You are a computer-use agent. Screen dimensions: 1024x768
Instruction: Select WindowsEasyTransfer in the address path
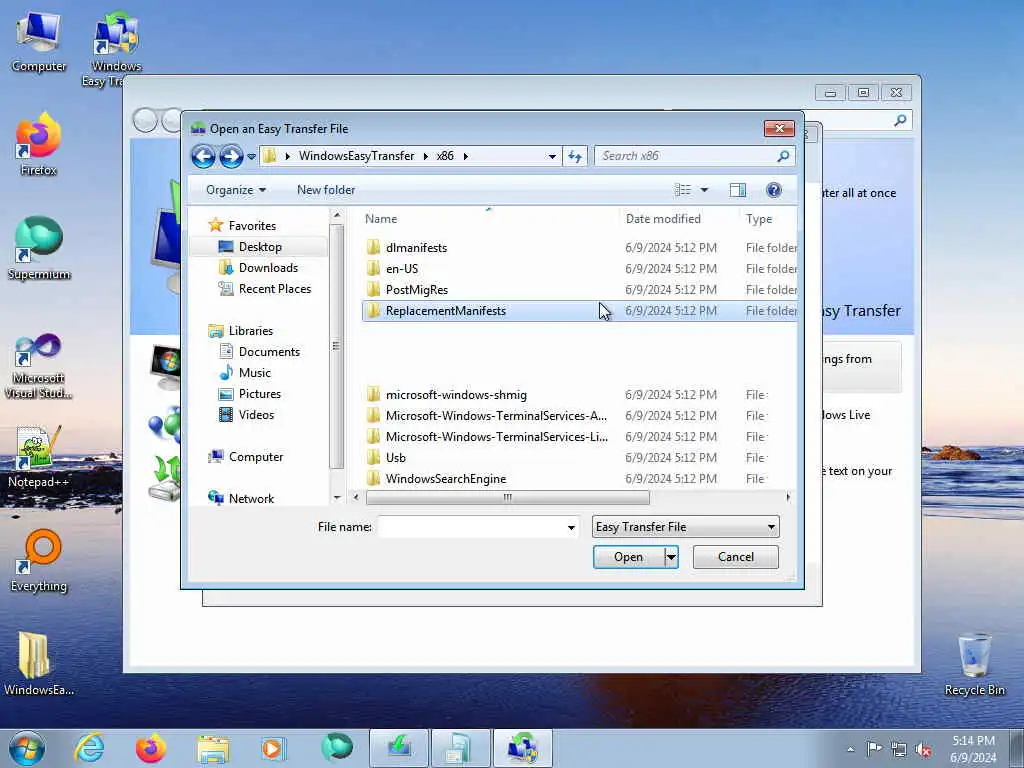pyautogui.click(x=357, y=156)
